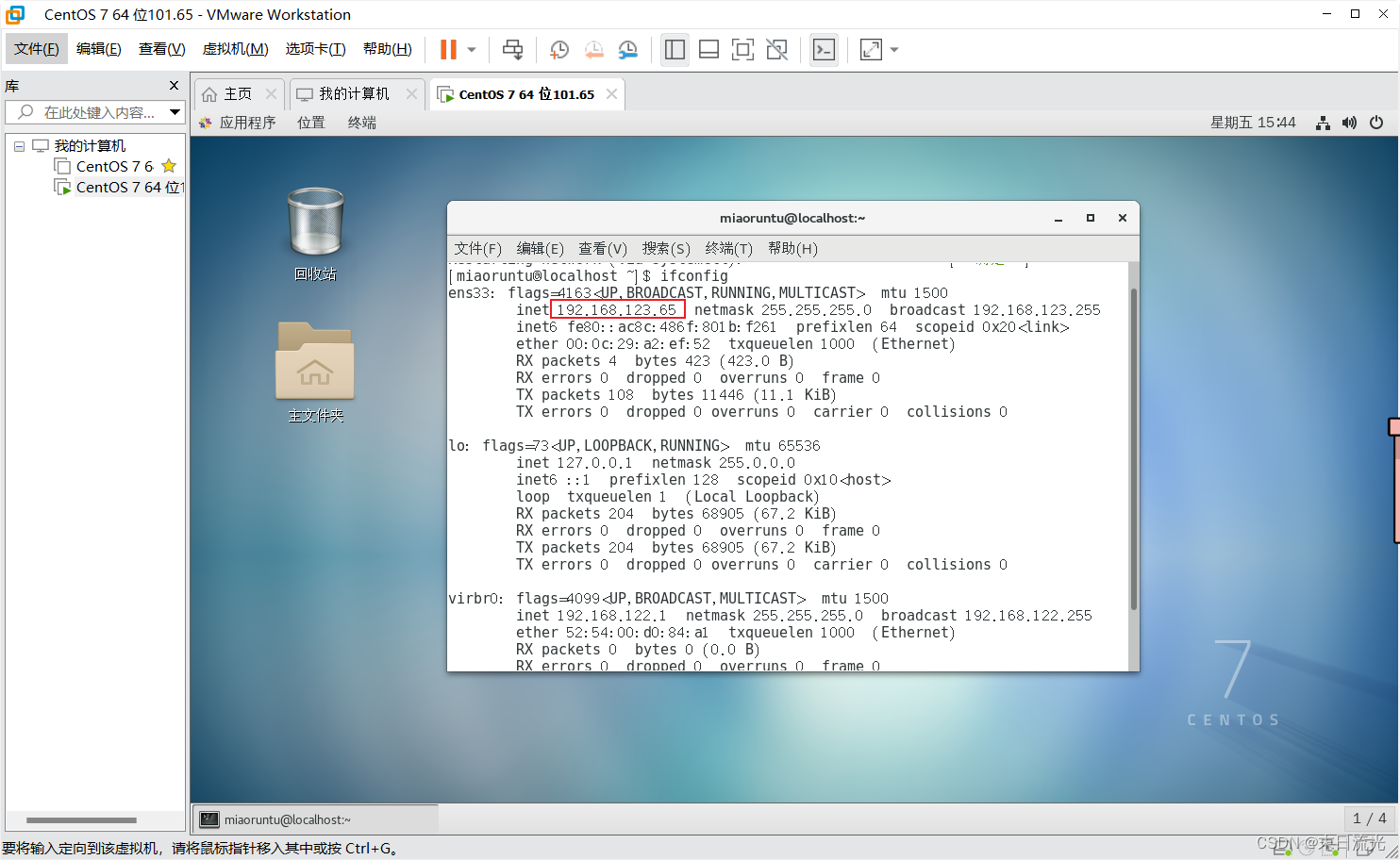Image resolution: width=1400 pixels, height=860 pixels.
Task: Click the terminal vertical scrollbar
Action: (1133, 451)
